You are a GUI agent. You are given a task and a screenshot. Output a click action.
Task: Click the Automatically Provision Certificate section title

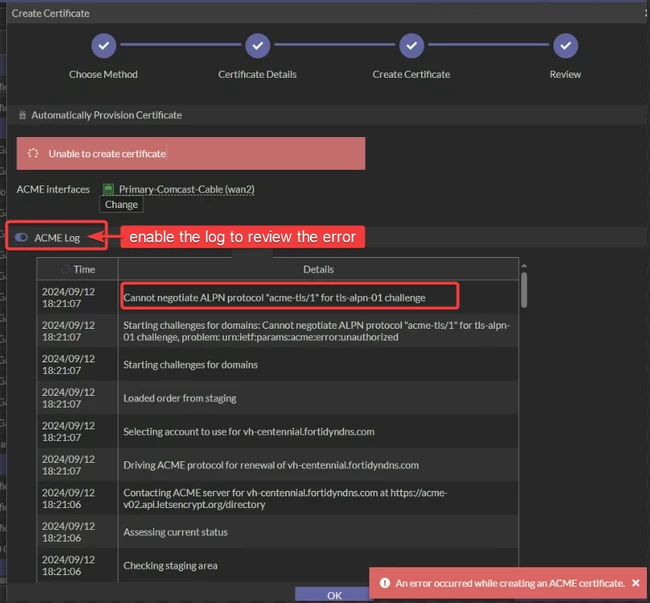(x=107, y=115)
